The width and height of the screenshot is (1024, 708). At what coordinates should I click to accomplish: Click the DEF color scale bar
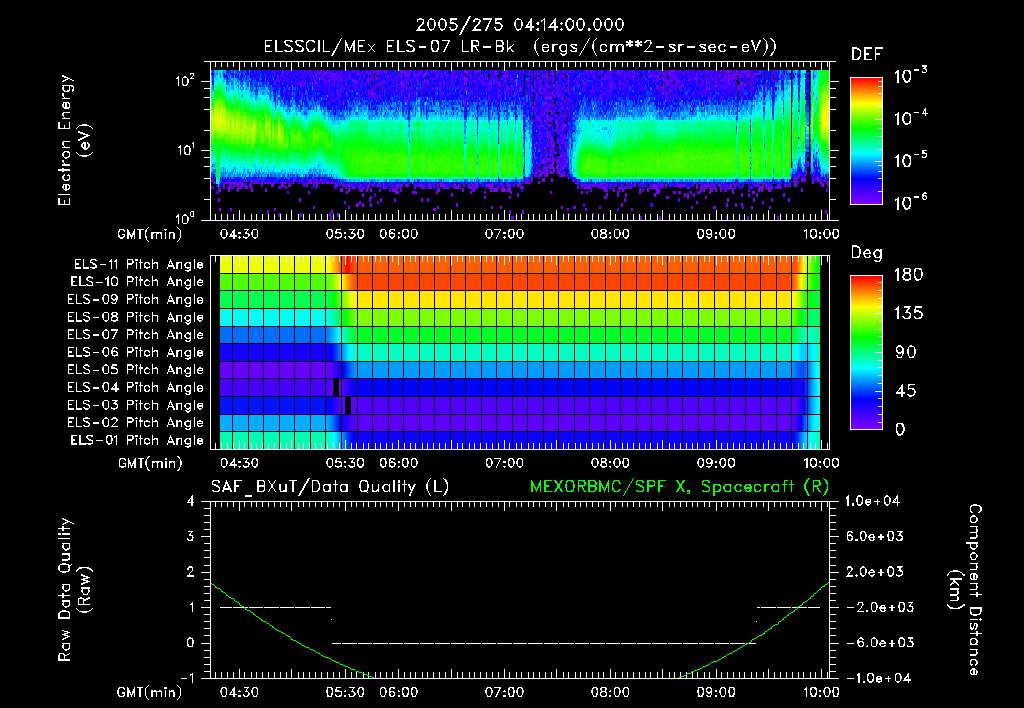(866, 141)
